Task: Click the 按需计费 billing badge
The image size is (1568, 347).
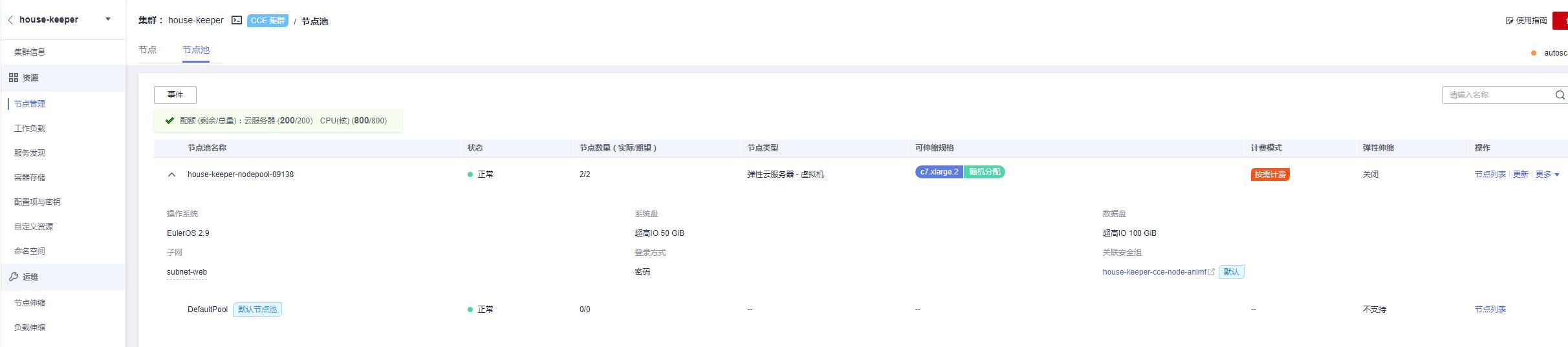Action: click(x=1270, y=174)
